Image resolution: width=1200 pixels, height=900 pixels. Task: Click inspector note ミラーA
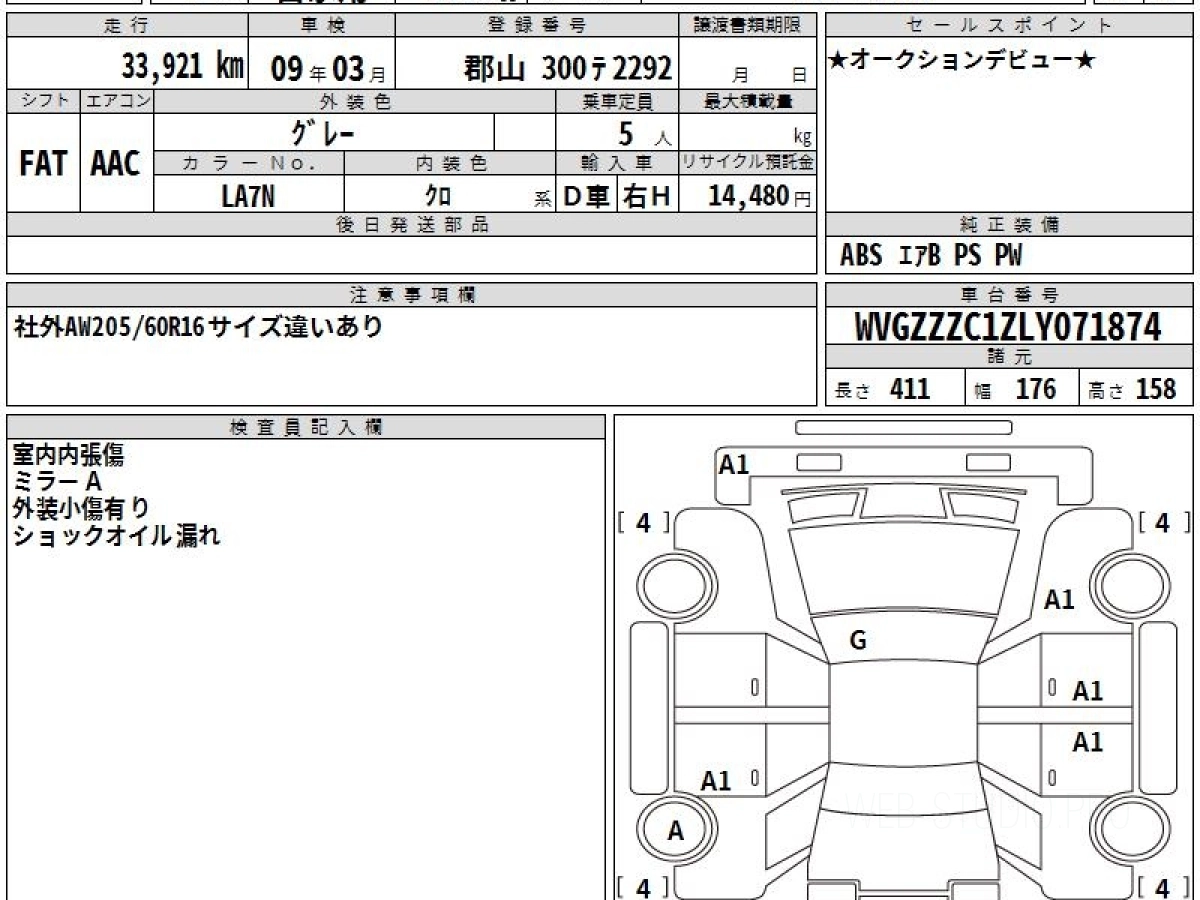(x=58, y=482)
